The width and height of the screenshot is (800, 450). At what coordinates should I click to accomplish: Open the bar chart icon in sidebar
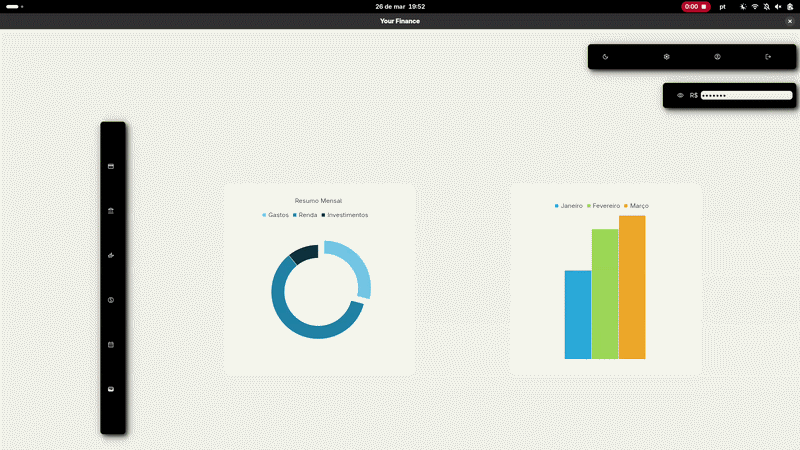click(111, 255)
